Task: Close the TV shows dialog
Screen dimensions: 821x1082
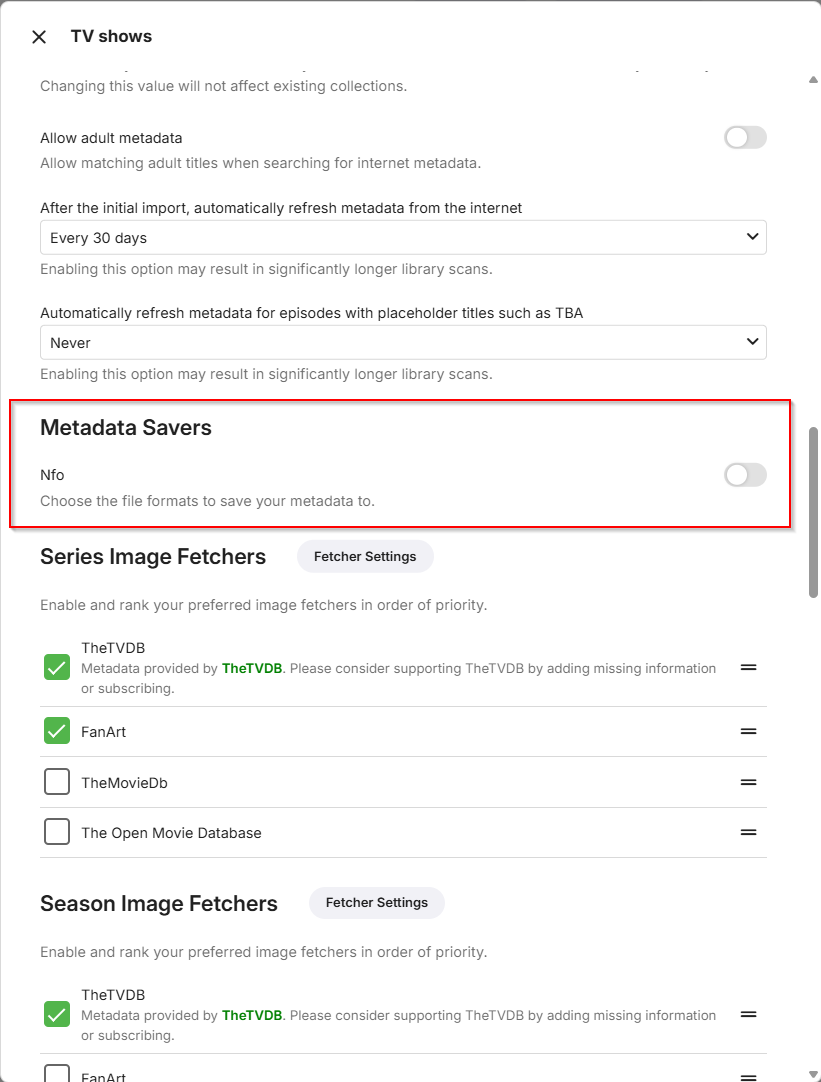Action: (39, 37)
